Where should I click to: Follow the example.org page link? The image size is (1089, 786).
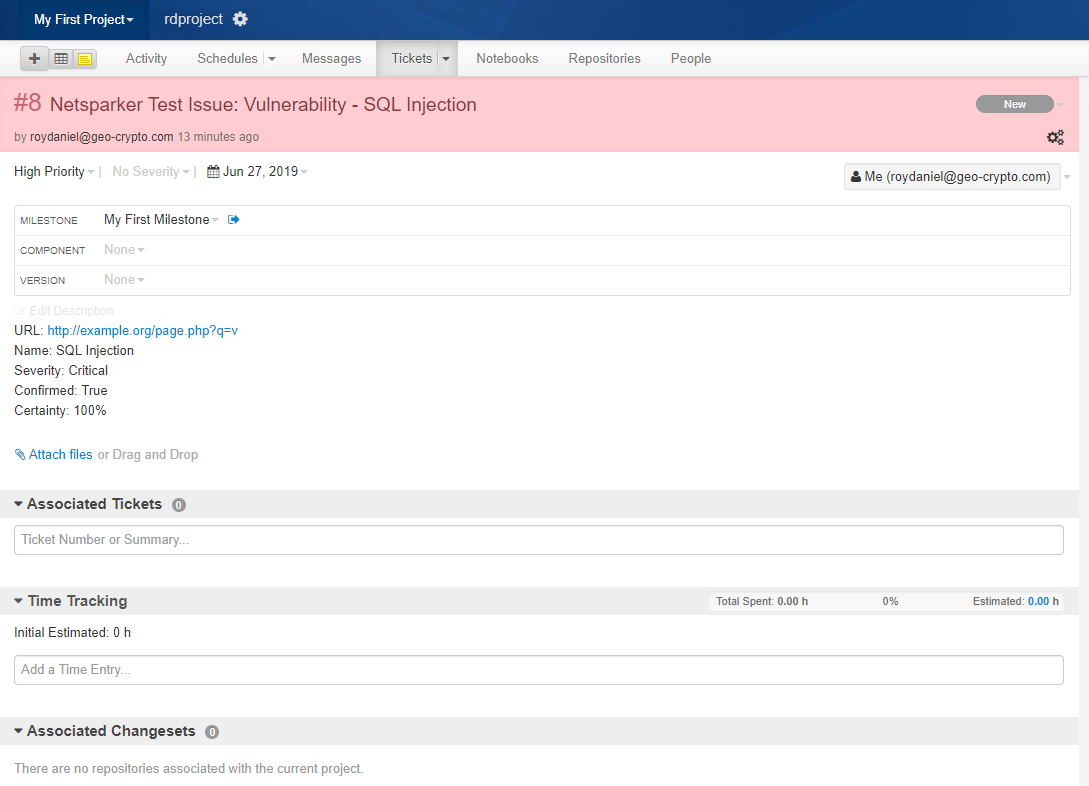tap(141, 330)
